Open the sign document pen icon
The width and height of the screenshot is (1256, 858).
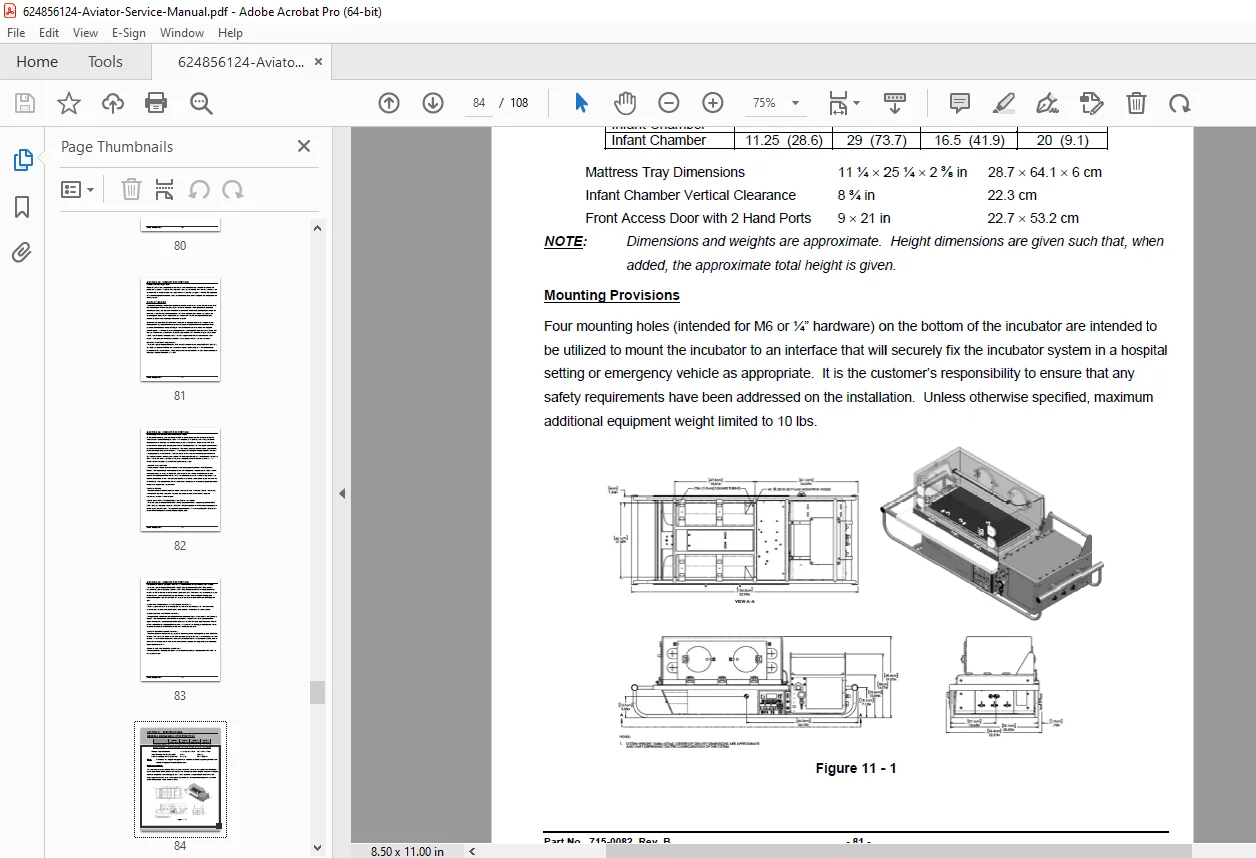point(1047,103)
